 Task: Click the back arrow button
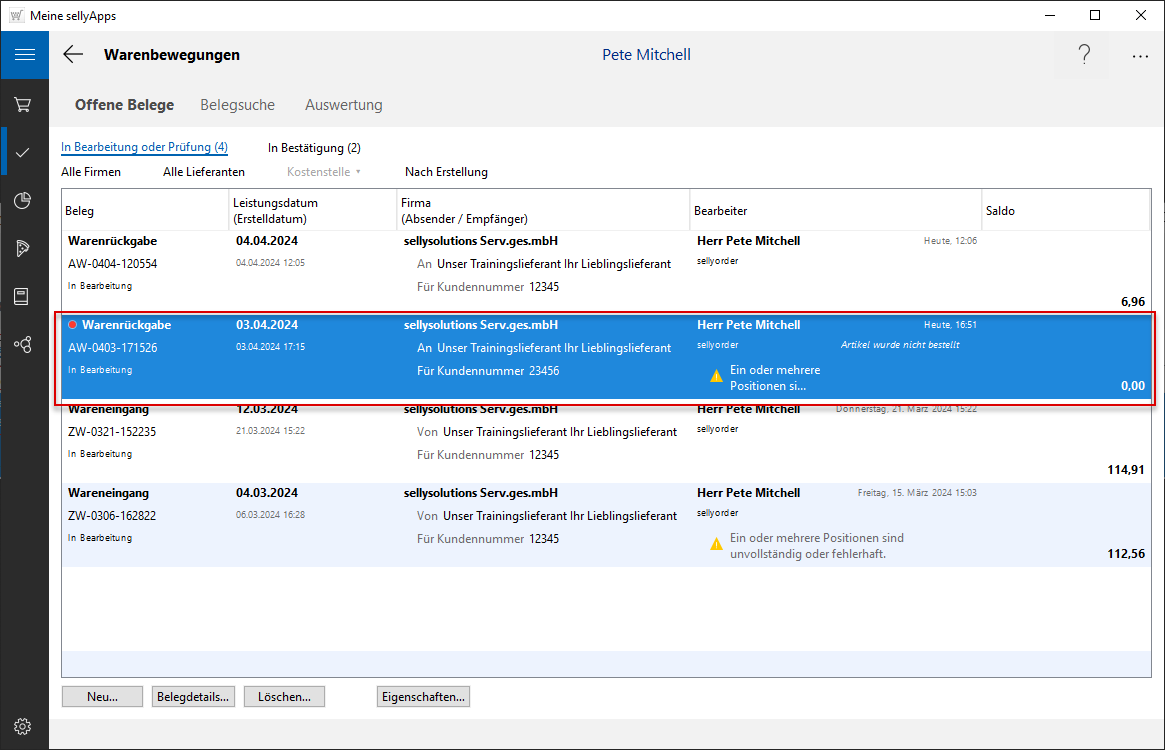coord(73,55)
